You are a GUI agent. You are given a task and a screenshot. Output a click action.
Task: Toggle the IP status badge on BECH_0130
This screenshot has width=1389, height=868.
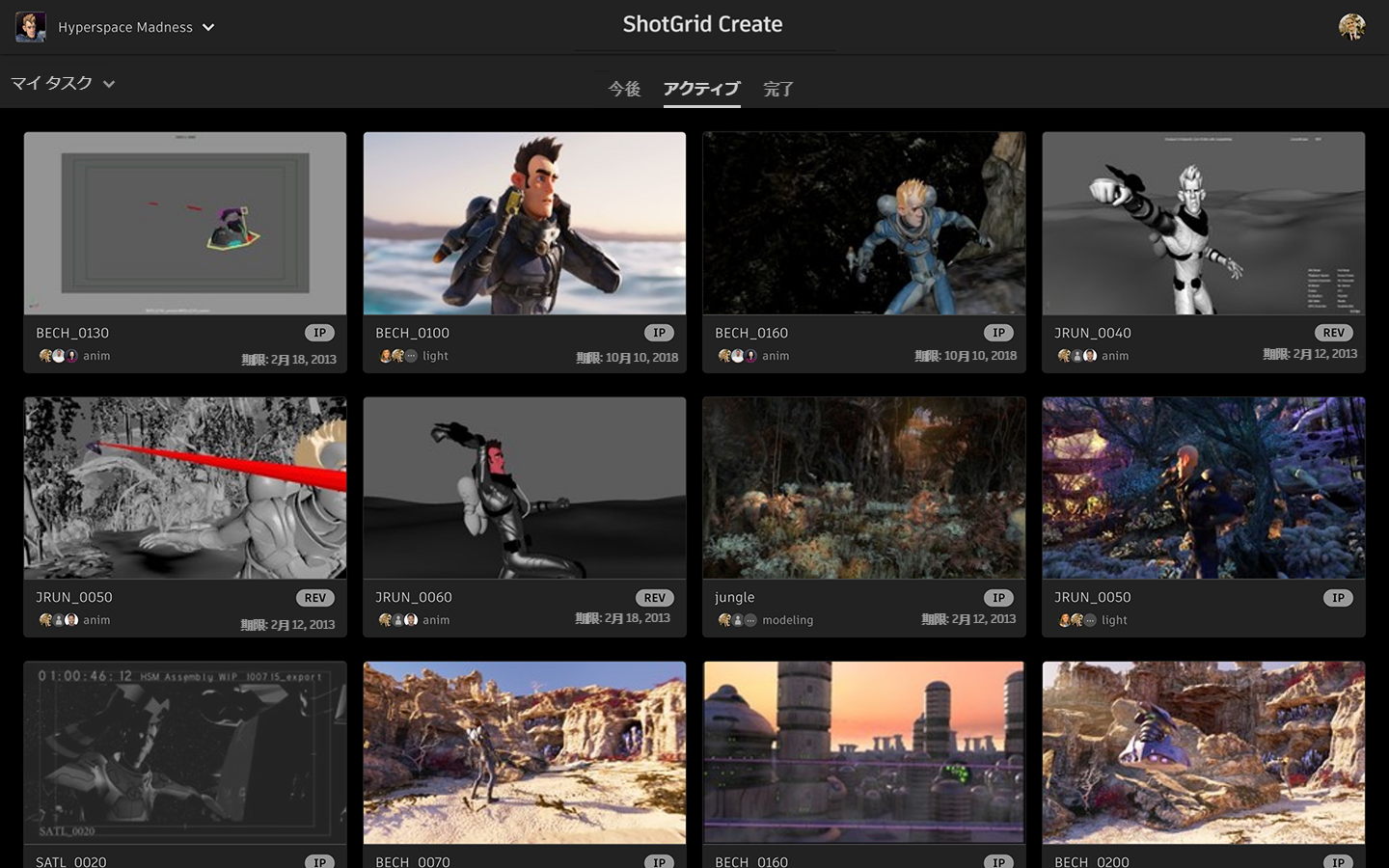click(x=319, y=332)
